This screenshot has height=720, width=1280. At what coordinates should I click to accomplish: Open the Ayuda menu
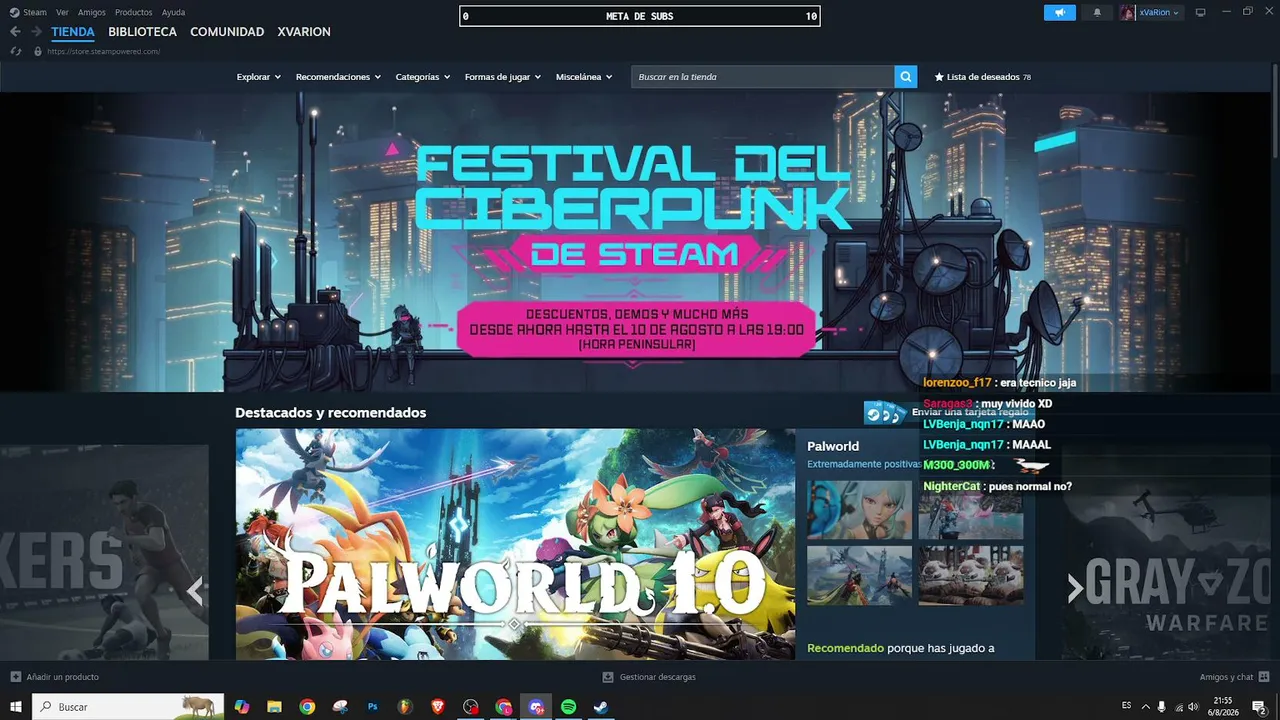pyautogui.click(x=173, y=12)
